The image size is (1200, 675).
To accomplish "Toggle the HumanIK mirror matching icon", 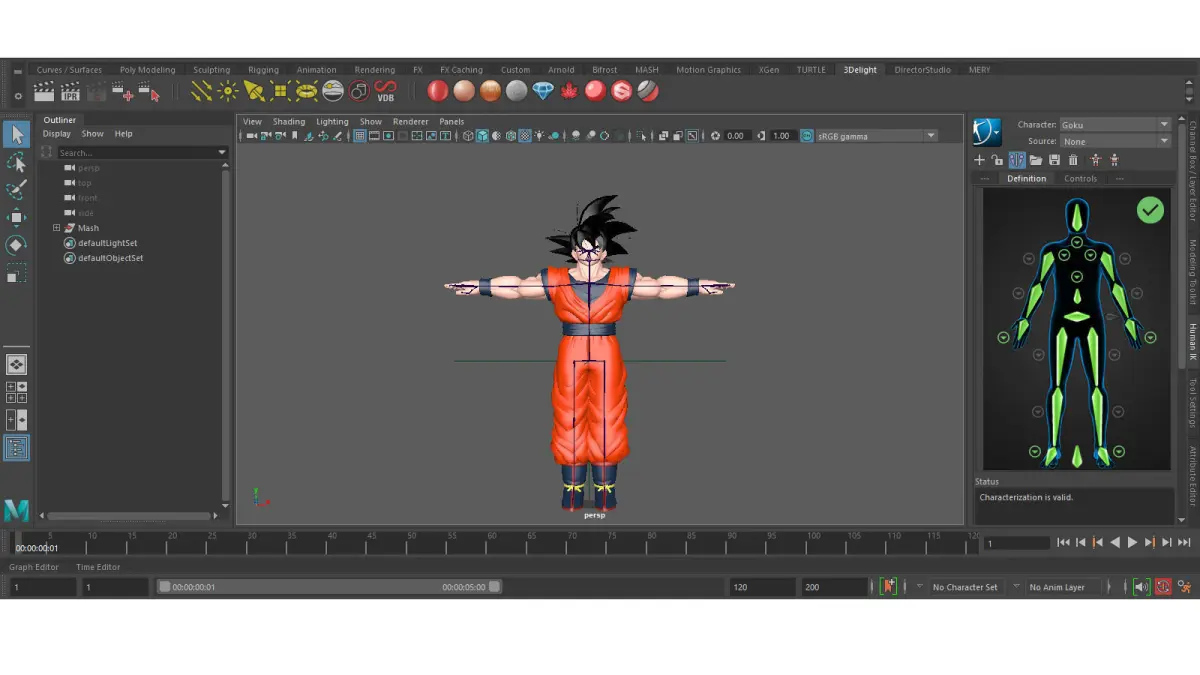I will pyautogui.click(x=1017, y=160).
